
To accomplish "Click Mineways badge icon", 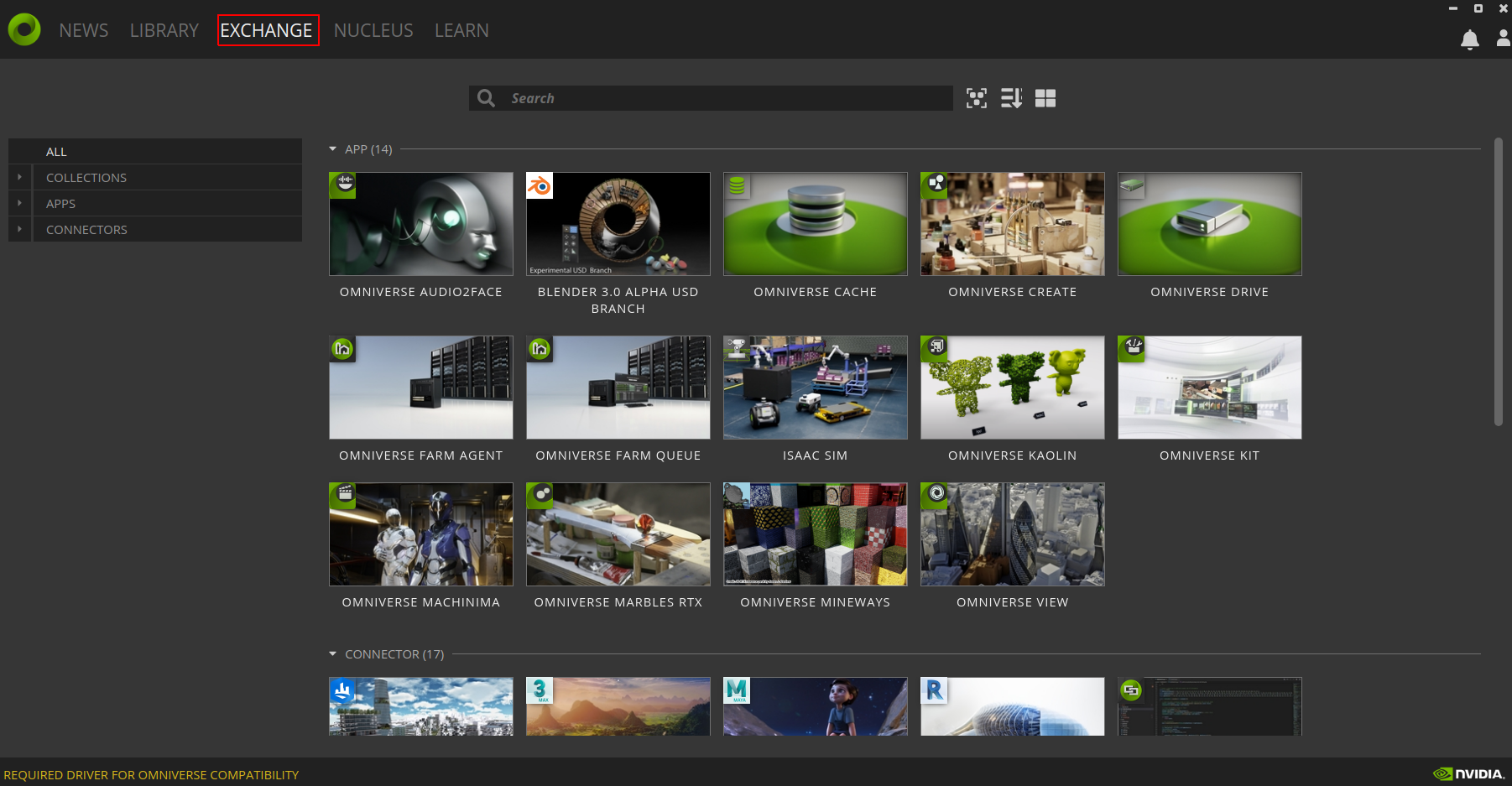I will (737, 496).
